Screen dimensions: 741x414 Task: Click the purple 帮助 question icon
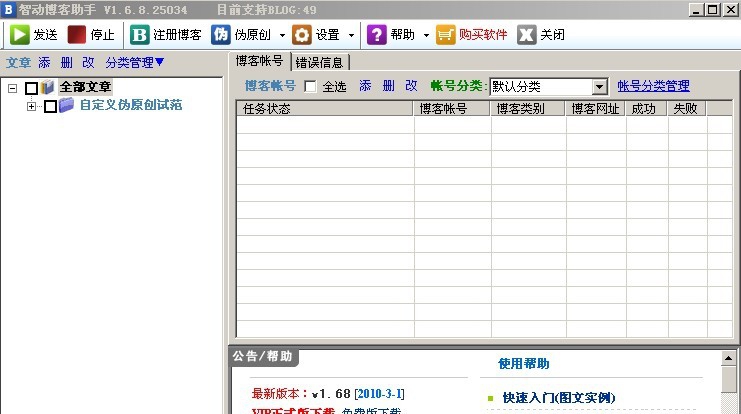click(377, 34)
